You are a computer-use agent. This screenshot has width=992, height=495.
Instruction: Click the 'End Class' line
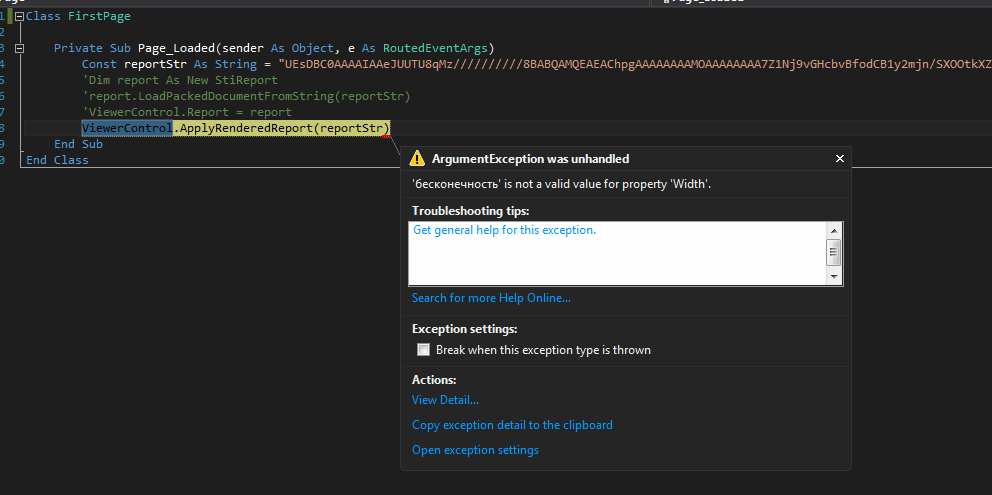pos(57,160)
